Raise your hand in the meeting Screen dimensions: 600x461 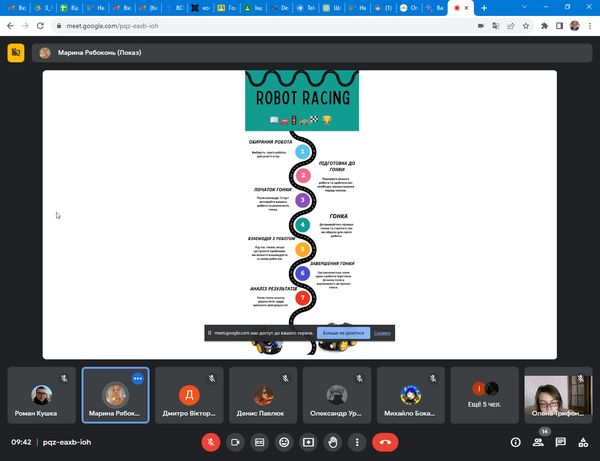(x=333, y=441)
